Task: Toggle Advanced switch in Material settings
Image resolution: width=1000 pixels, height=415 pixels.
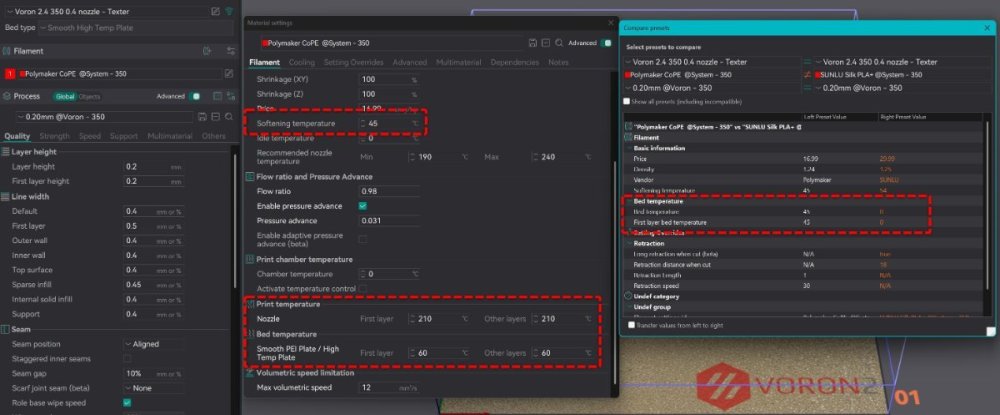Action: pos(606,43)
